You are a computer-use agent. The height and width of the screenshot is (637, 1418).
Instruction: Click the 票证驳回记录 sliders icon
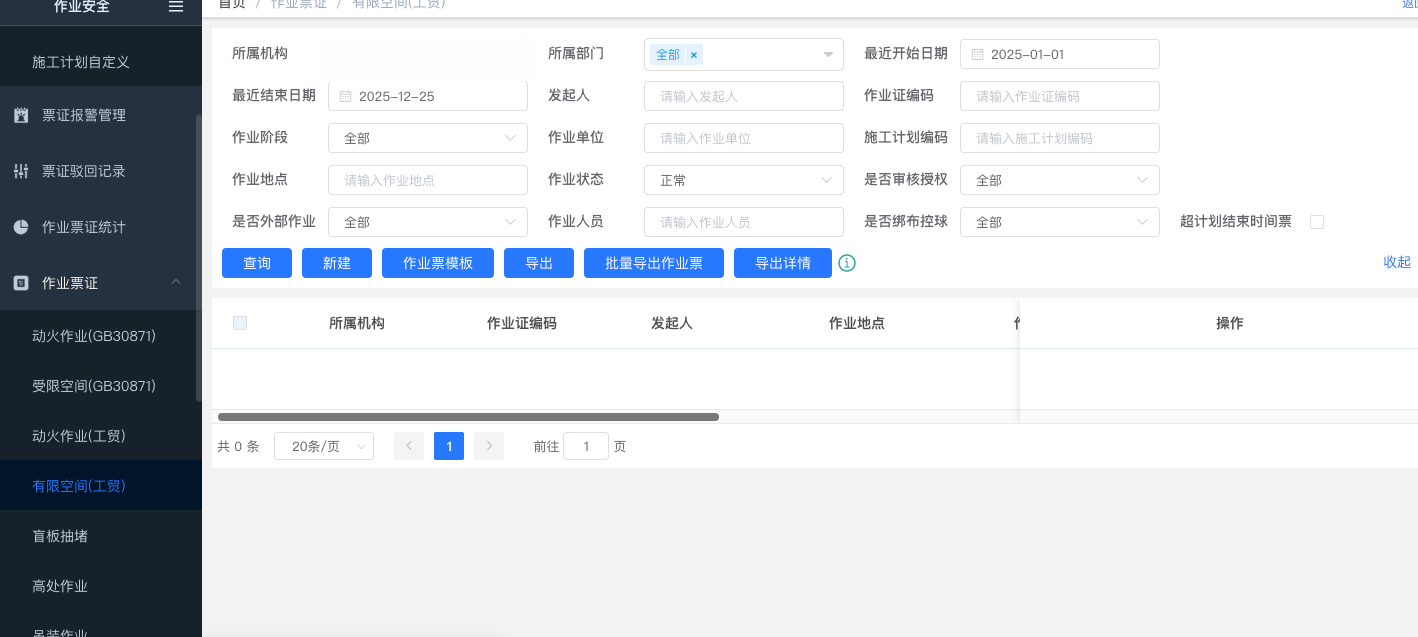pyautogui.click(x=21, y=171)
